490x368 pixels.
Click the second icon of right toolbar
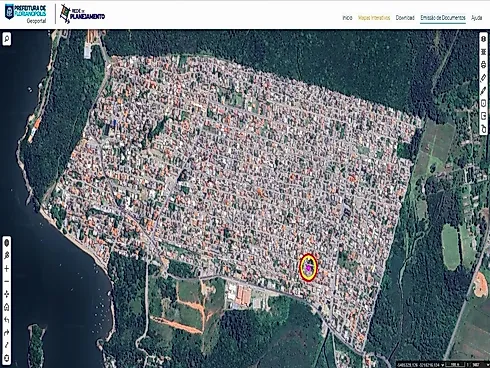pyautogui.click(x=484, y=52)
